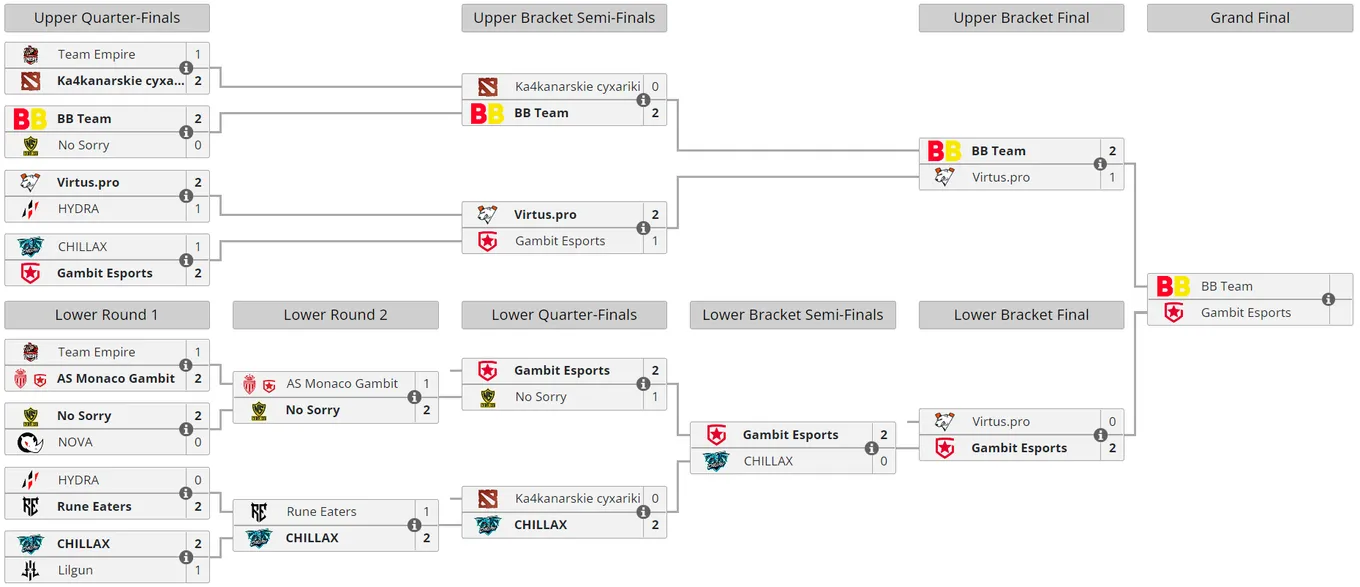Show details of Gambit vs CHILLAX semi-final
The height and width of the screenshot is (587, 1360).
pos(871,448)
